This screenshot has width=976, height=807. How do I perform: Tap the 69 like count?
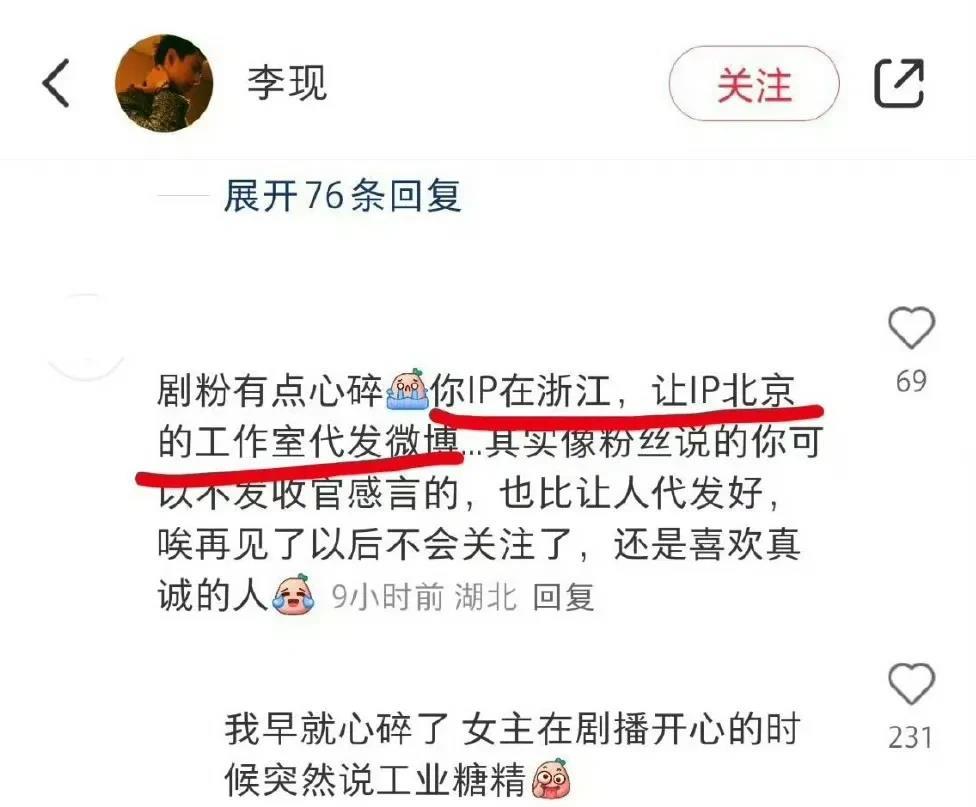click(x=911, y=381)
